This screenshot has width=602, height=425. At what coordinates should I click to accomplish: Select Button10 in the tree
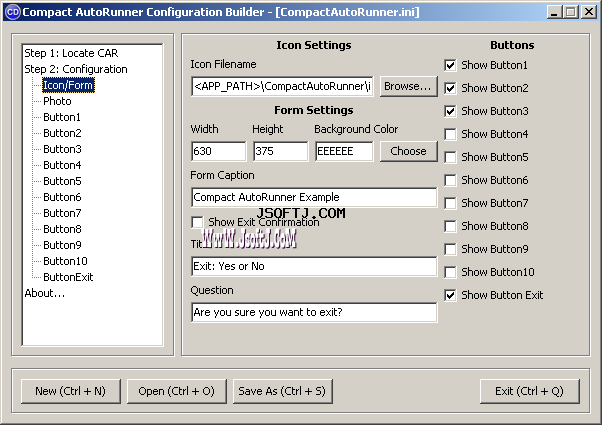(x=65, y=261)
